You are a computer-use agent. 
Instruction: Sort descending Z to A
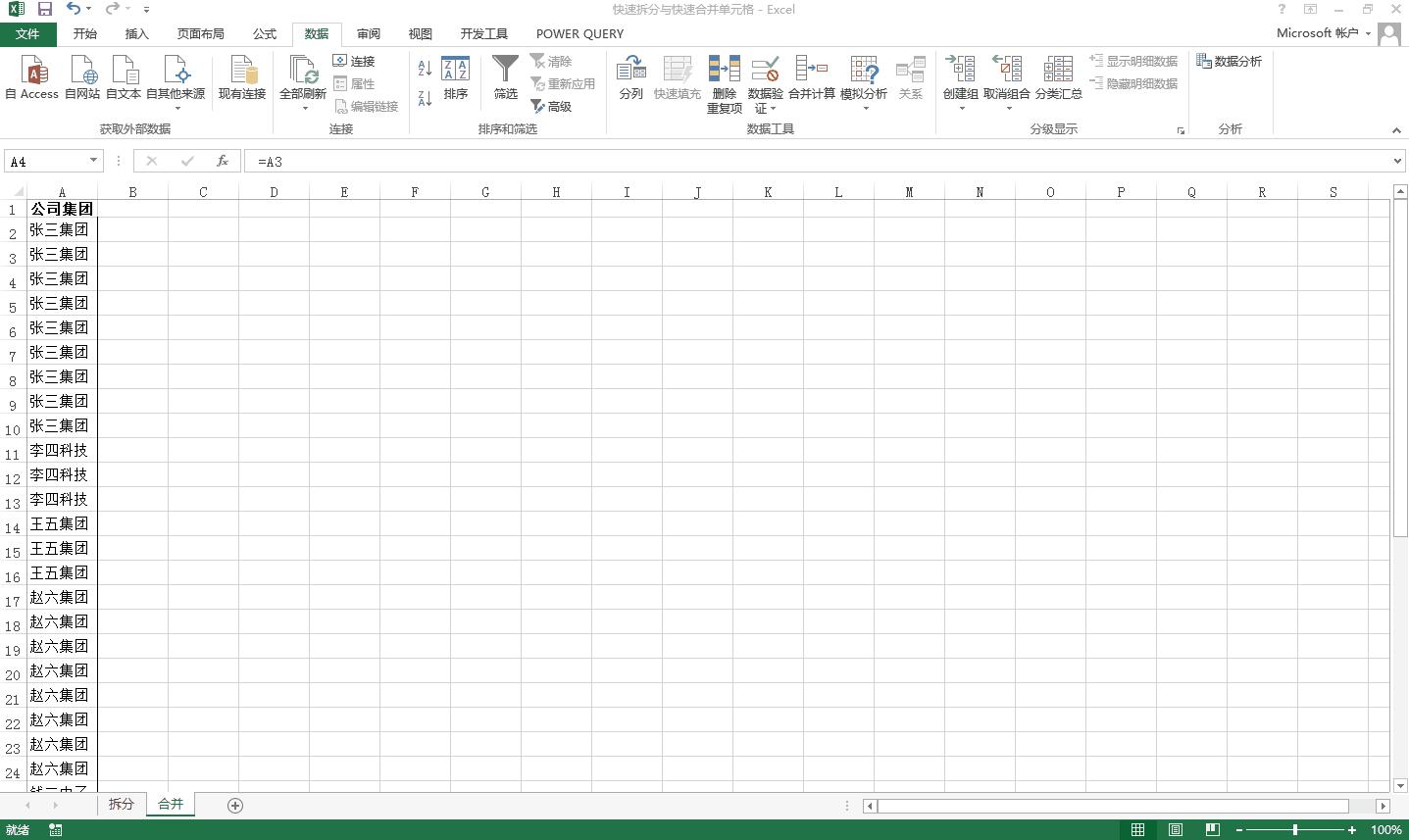[x=425, y=98]
